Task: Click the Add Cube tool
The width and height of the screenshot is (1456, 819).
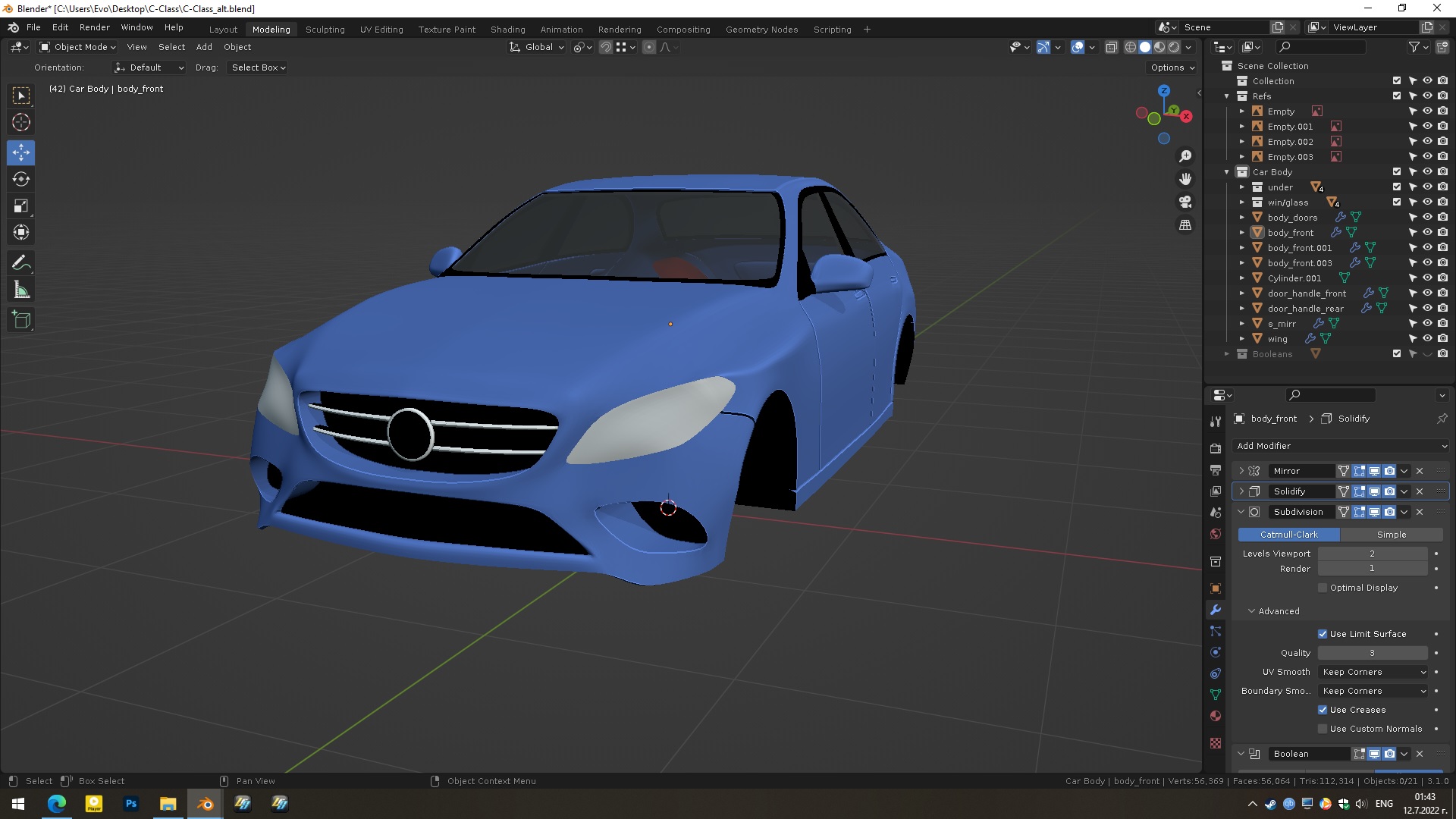Action: 21,320
